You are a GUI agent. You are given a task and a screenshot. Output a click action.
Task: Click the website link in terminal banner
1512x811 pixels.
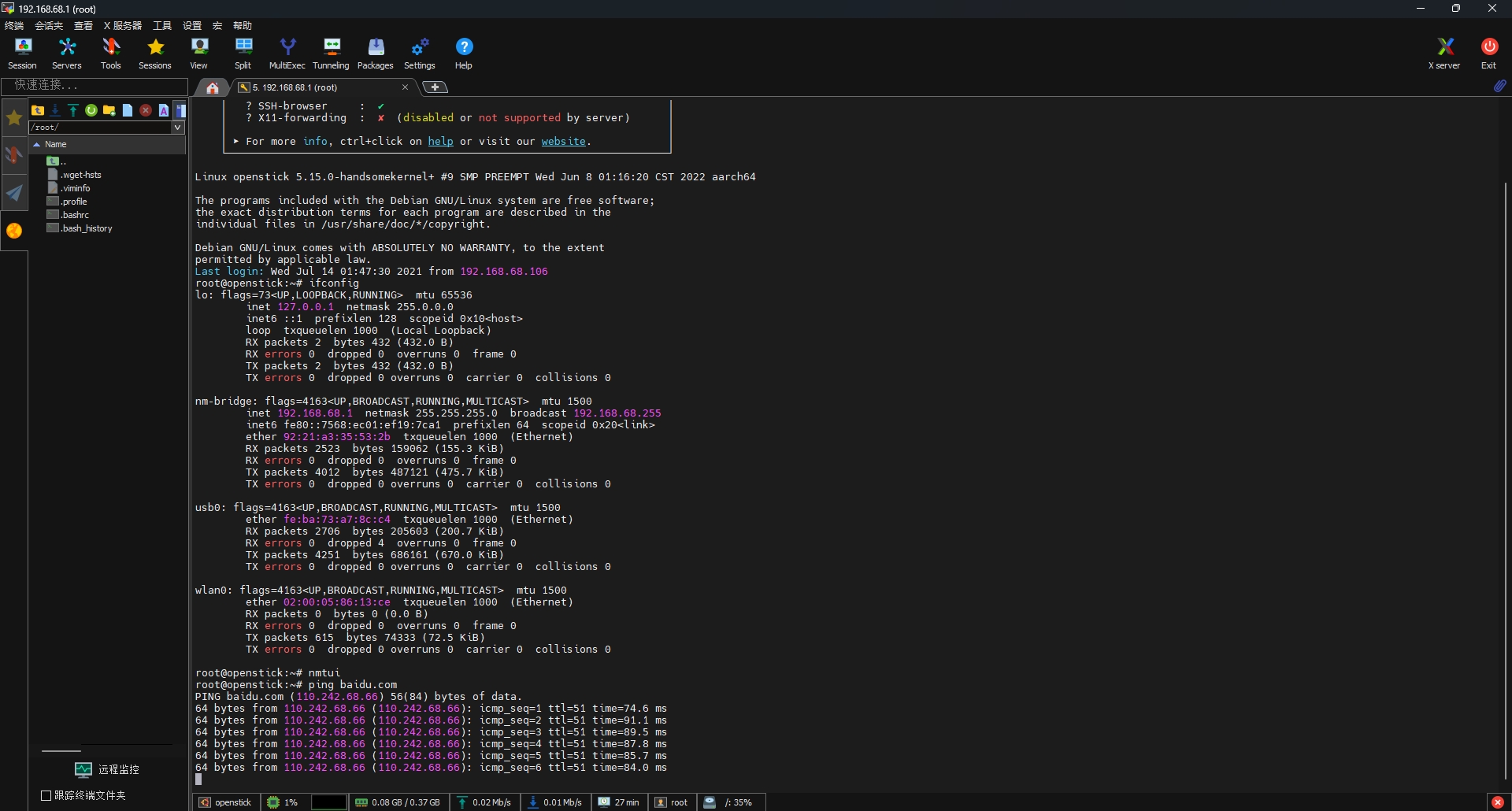(563, 142)
